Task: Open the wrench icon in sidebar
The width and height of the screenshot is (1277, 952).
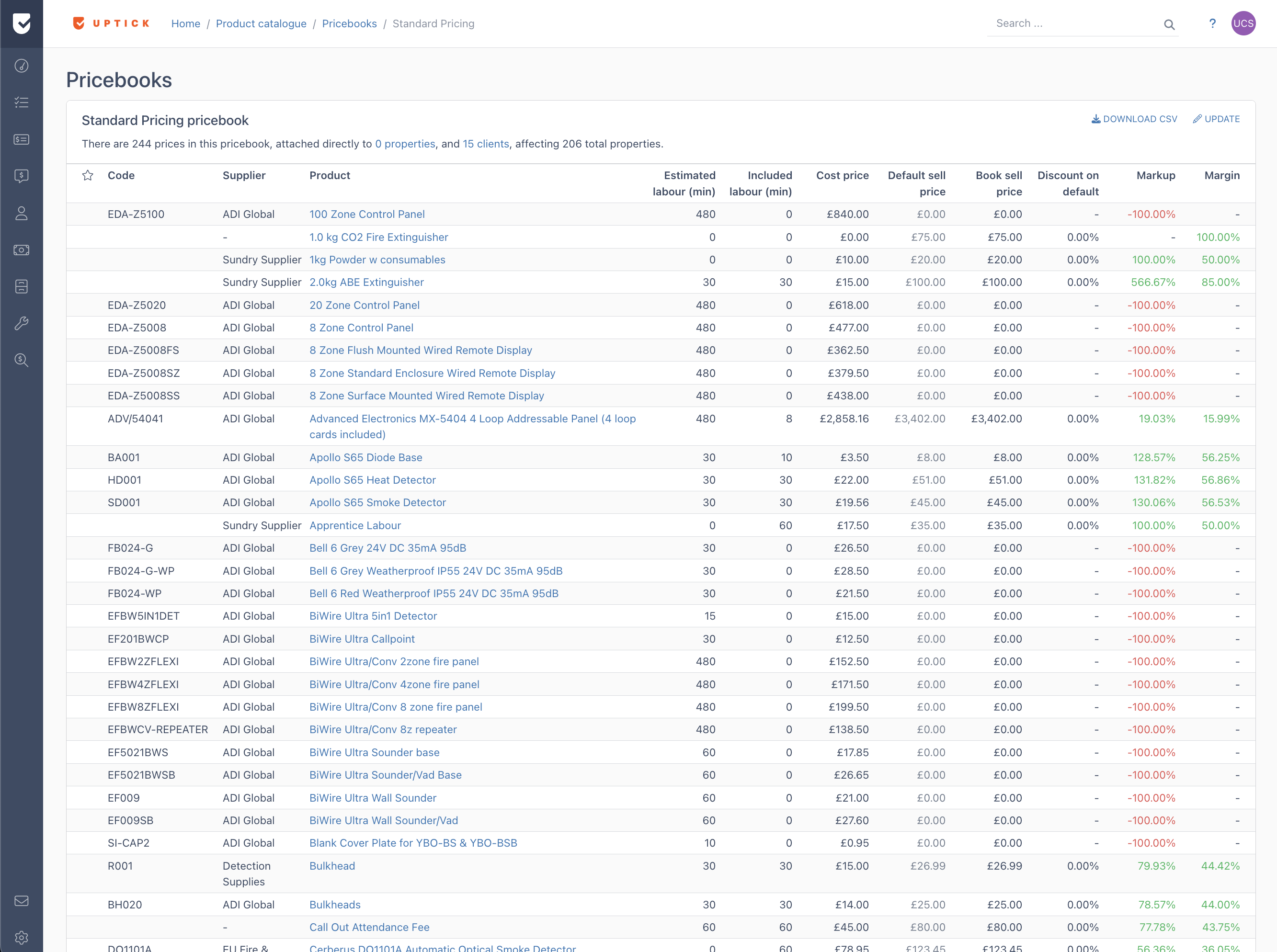Action: tap(22, 323)
